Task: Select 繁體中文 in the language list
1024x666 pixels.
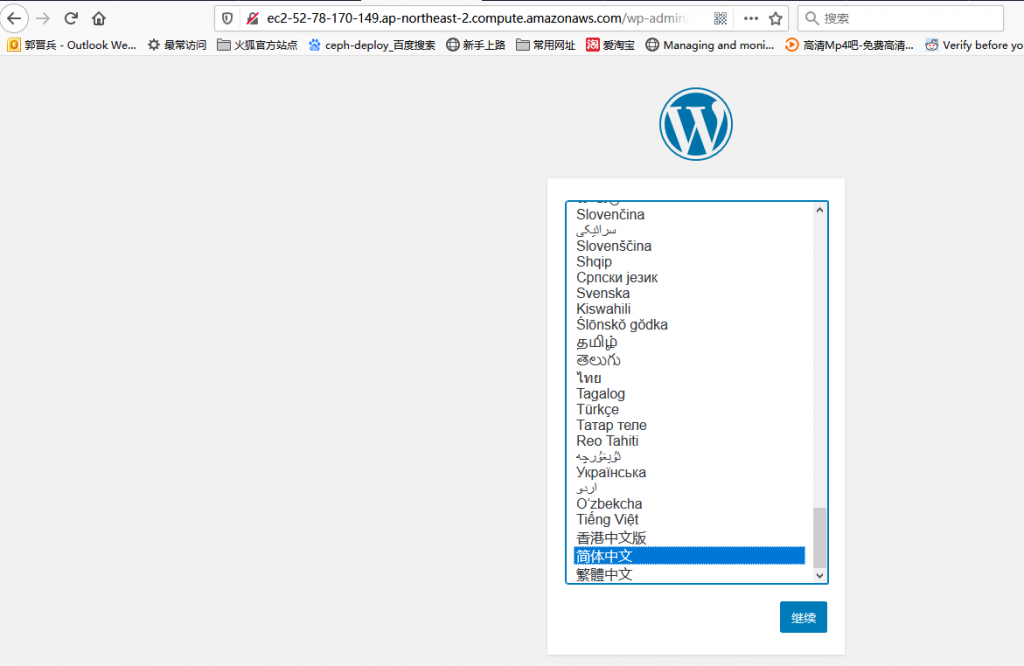Action: point(690,574)
